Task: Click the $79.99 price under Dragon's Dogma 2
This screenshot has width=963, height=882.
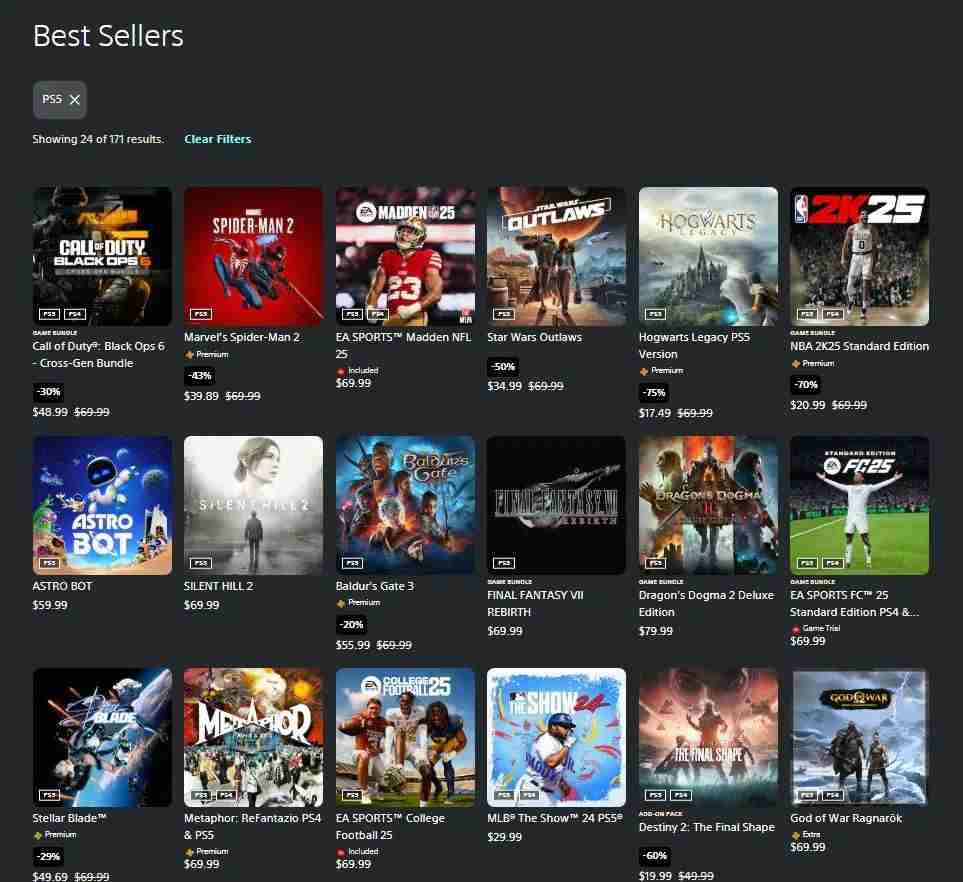Action: pos(656,631)
